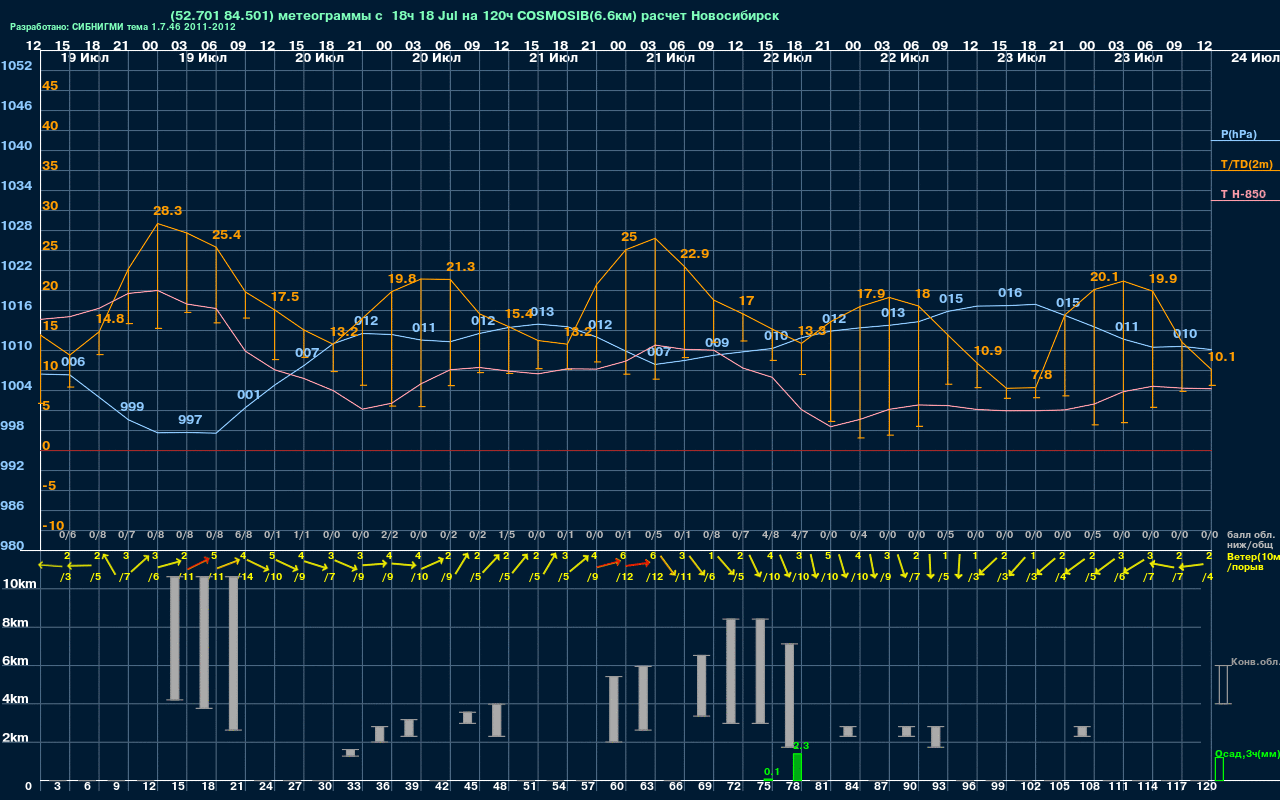Image resolution: width=1280 pixels, height=800 pixels.
Task: Click the 15.4 temperature label
Action: (x=519, y=314)
